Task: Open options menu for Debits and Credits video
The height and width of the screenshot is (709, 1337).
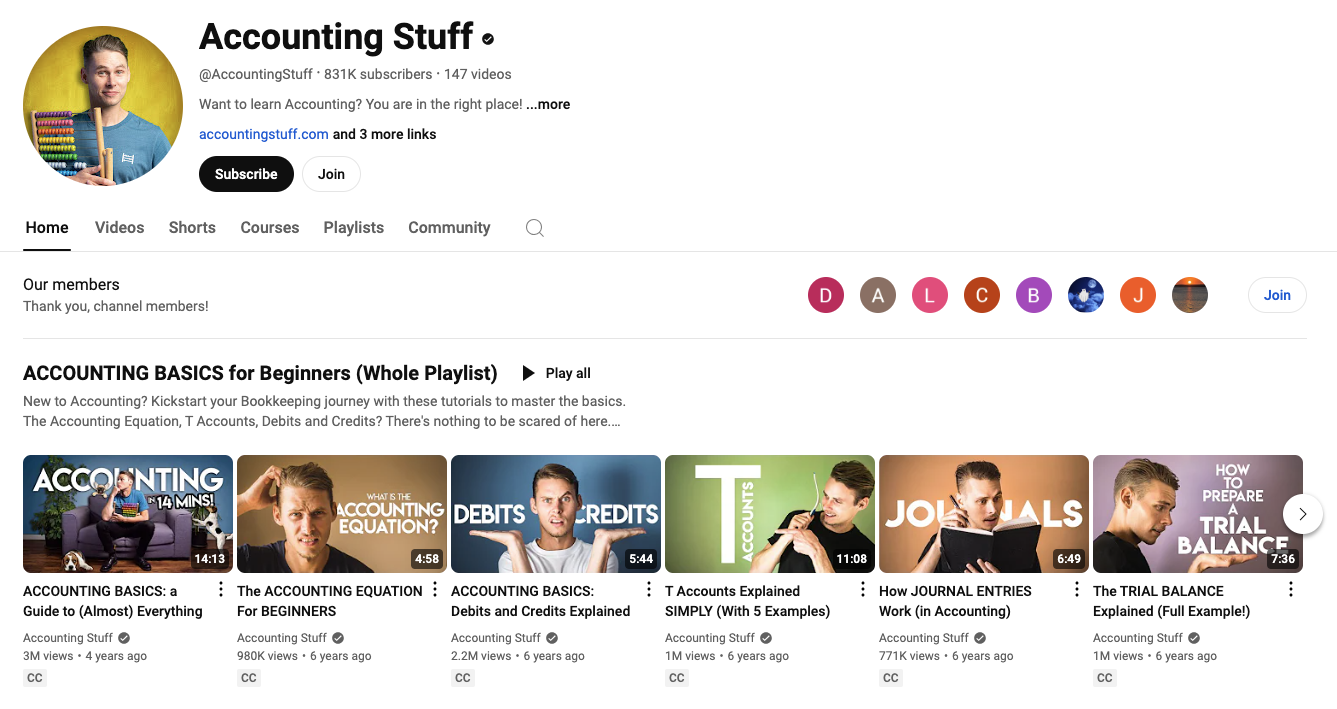Action: click(x=649, y=590)
